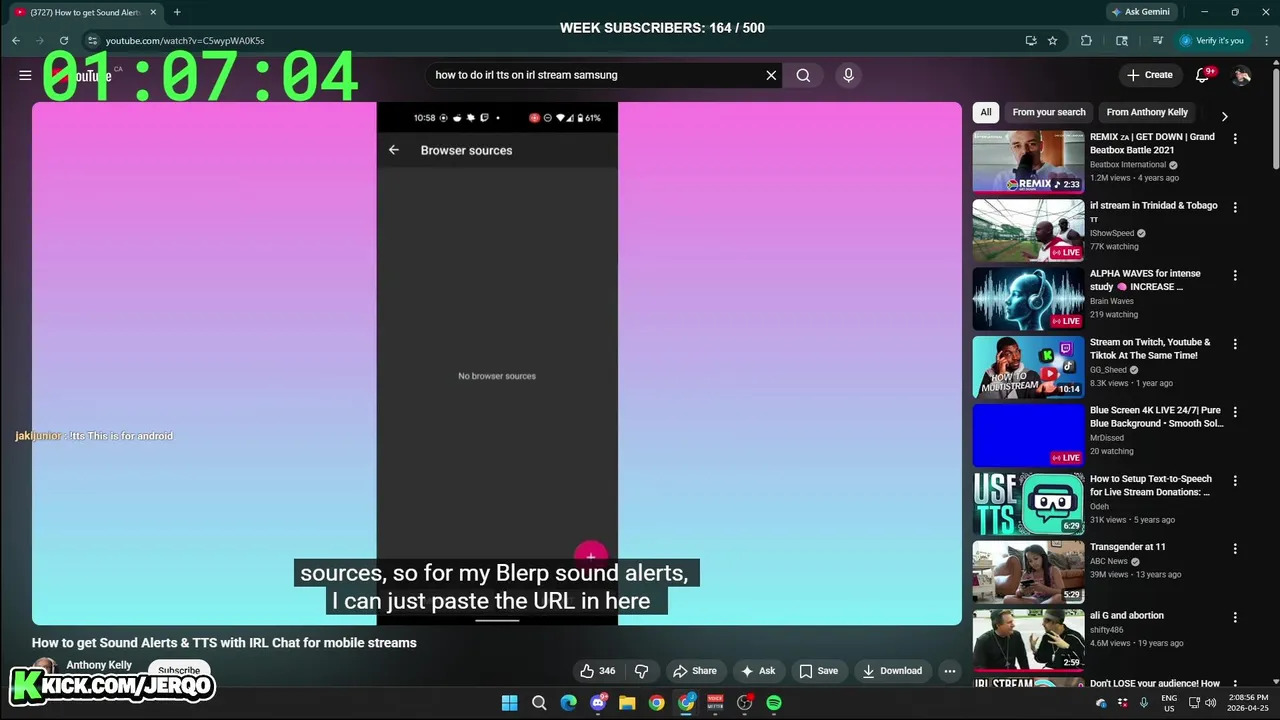1280x720 pixels.
Task: Open Spotify from the taskbar
Action: point(774,703)
